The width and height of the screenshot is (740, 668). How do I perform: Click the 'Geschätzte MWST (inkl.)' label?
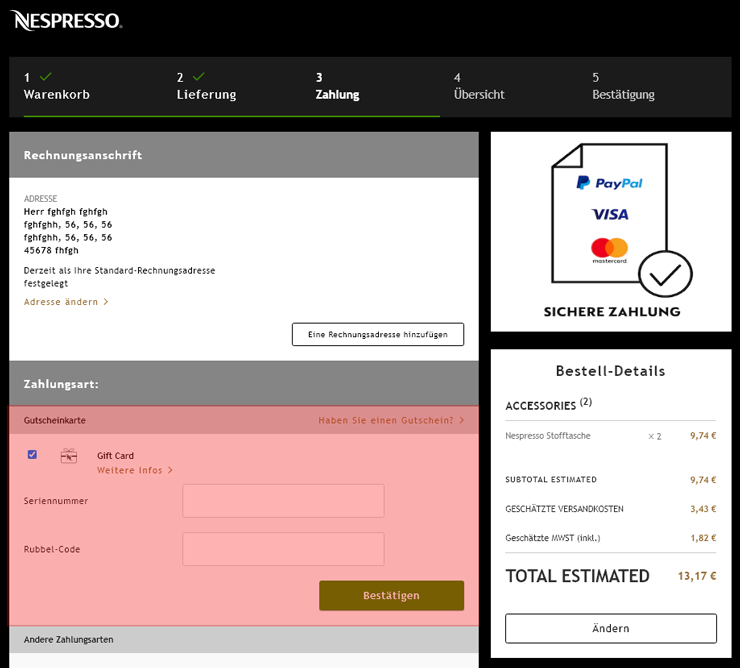(553, 538)
